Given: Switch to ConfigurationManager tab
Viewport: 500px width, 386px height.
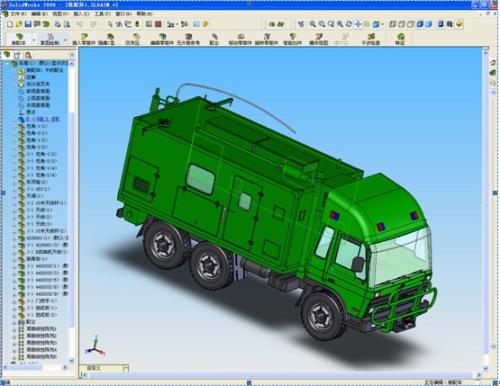Looking at the screenshot, I should pos(28,55).
